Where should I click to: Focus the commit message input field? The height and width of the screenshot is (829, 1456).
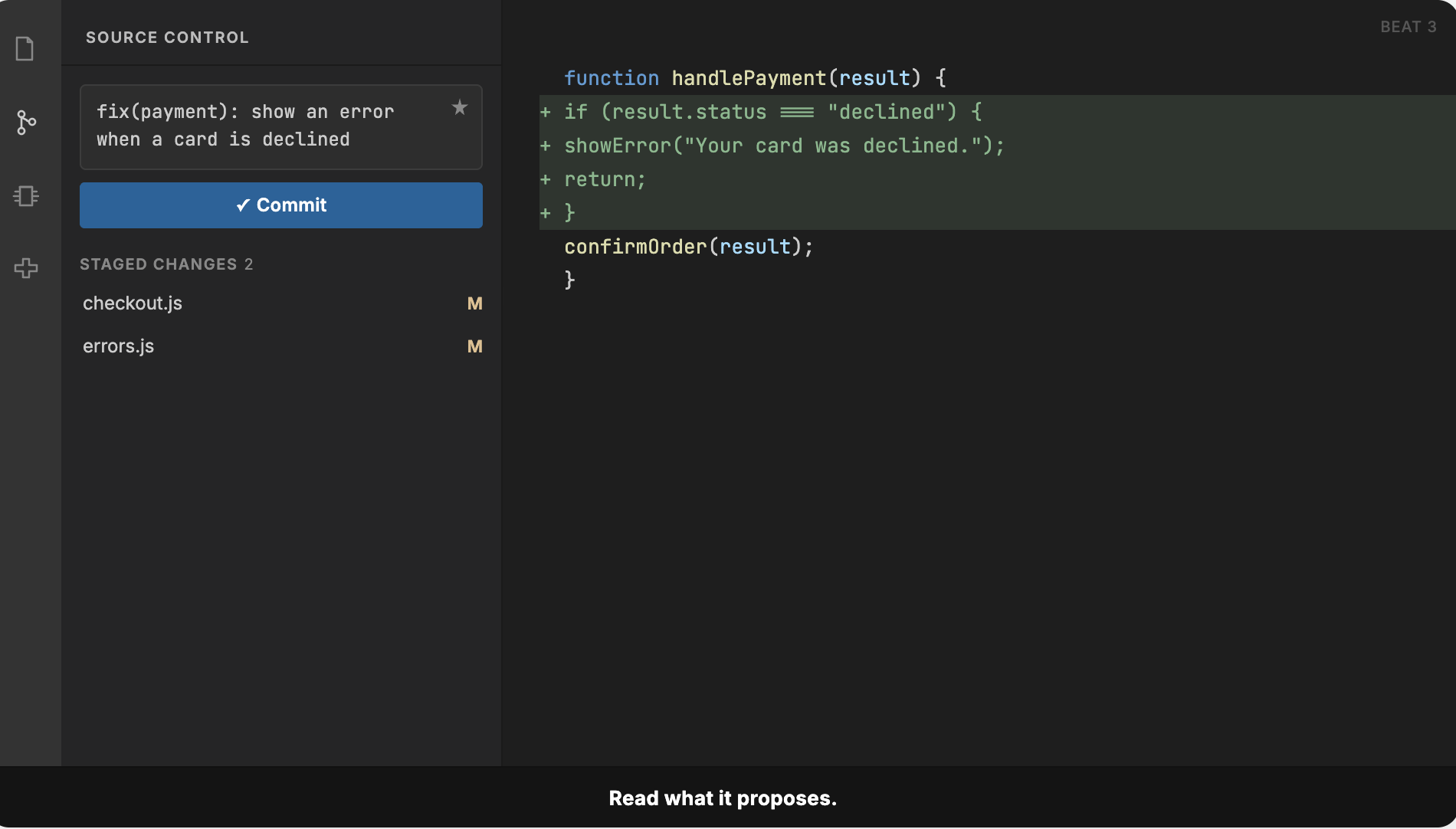pyautogui.click(x=281, y=127)
